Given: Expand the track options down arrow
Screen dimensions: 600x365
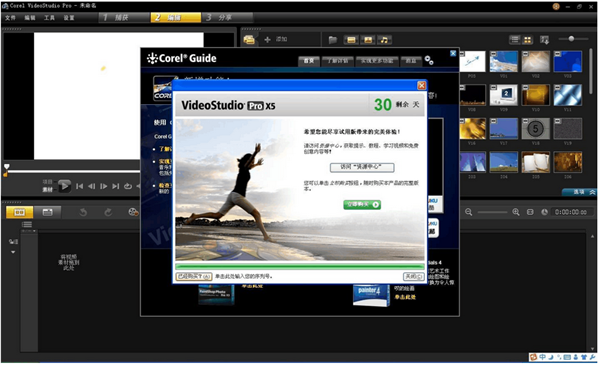Looking at the screenshot, I should 13,252.
